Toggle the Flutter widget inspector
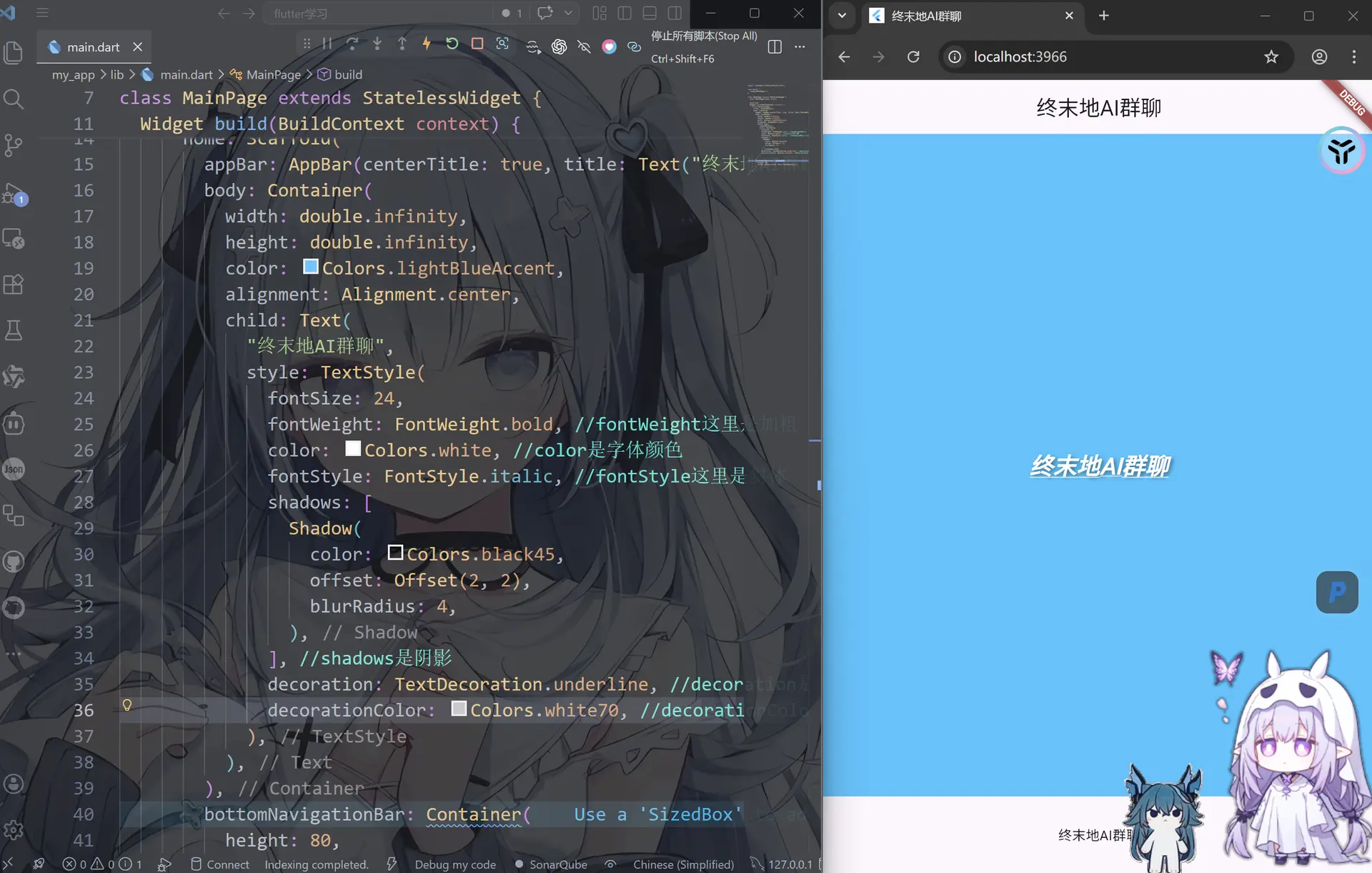The height and width of the screenshot is (873, 1372). point(502,44)
